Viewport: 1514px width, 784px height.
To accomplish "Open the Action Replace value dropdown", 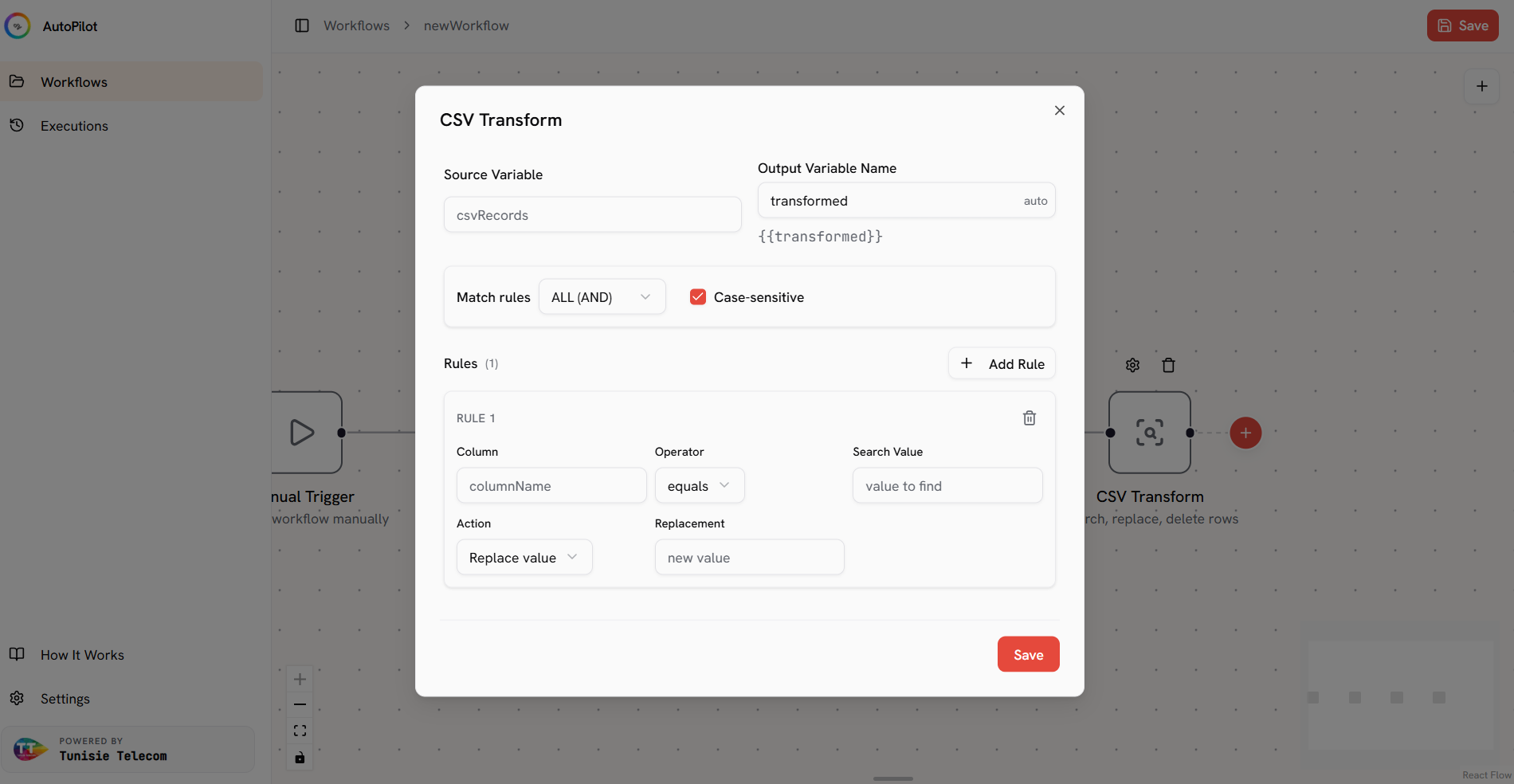I will tap(524, 558).
